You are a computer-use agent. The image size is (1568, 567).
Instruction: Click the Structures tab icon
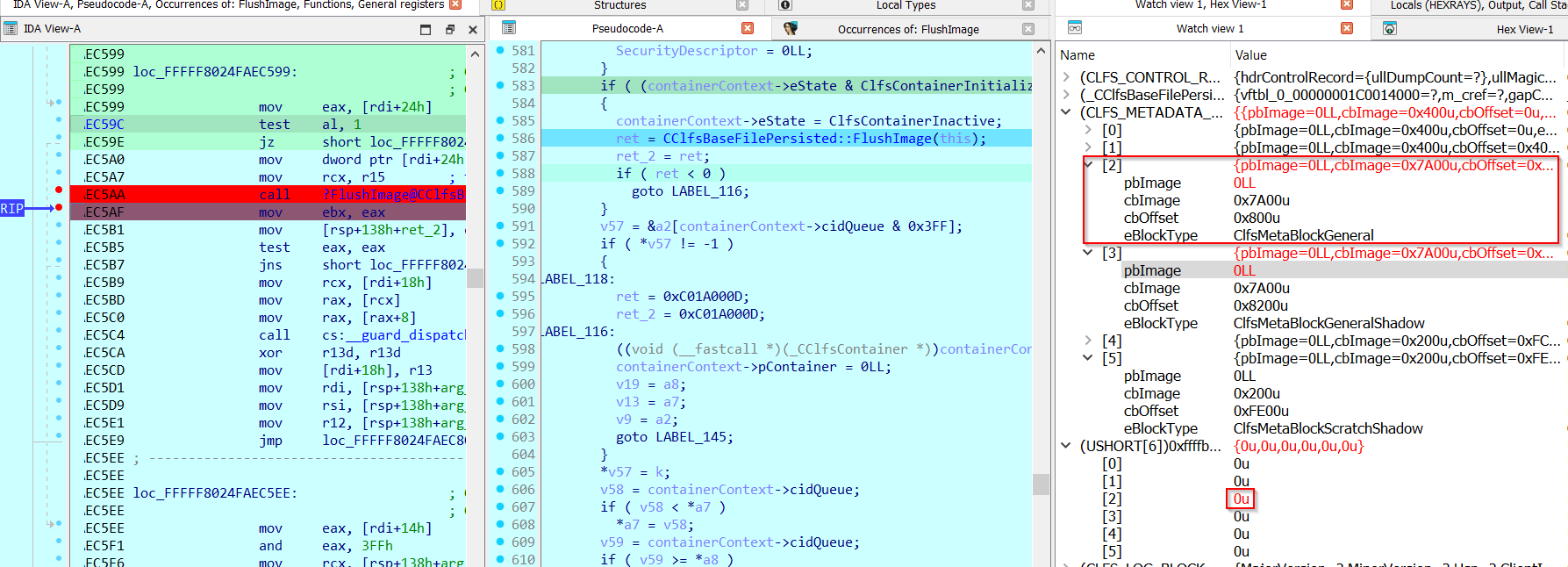[498, 5]
